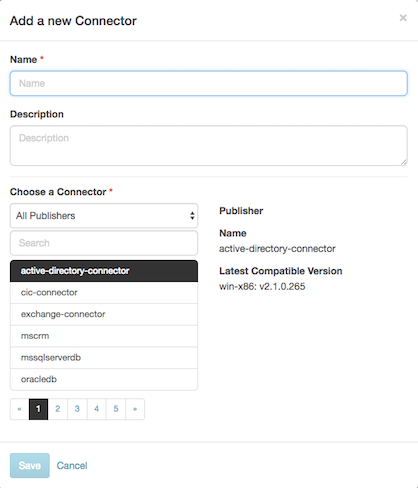418x488 pixels.
Task: Navigate to page 5 of connectors
Action: pos(116,409)
